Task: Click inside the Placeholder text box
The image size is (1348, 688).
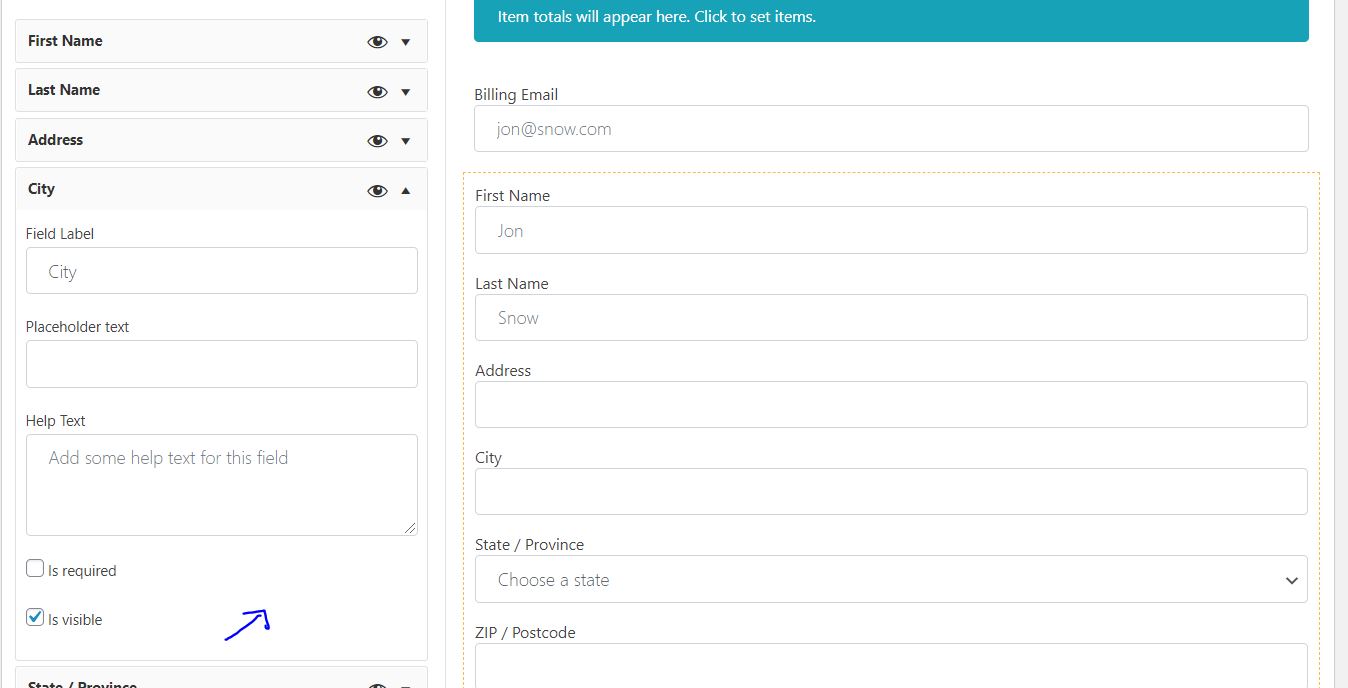Action: 221,364
